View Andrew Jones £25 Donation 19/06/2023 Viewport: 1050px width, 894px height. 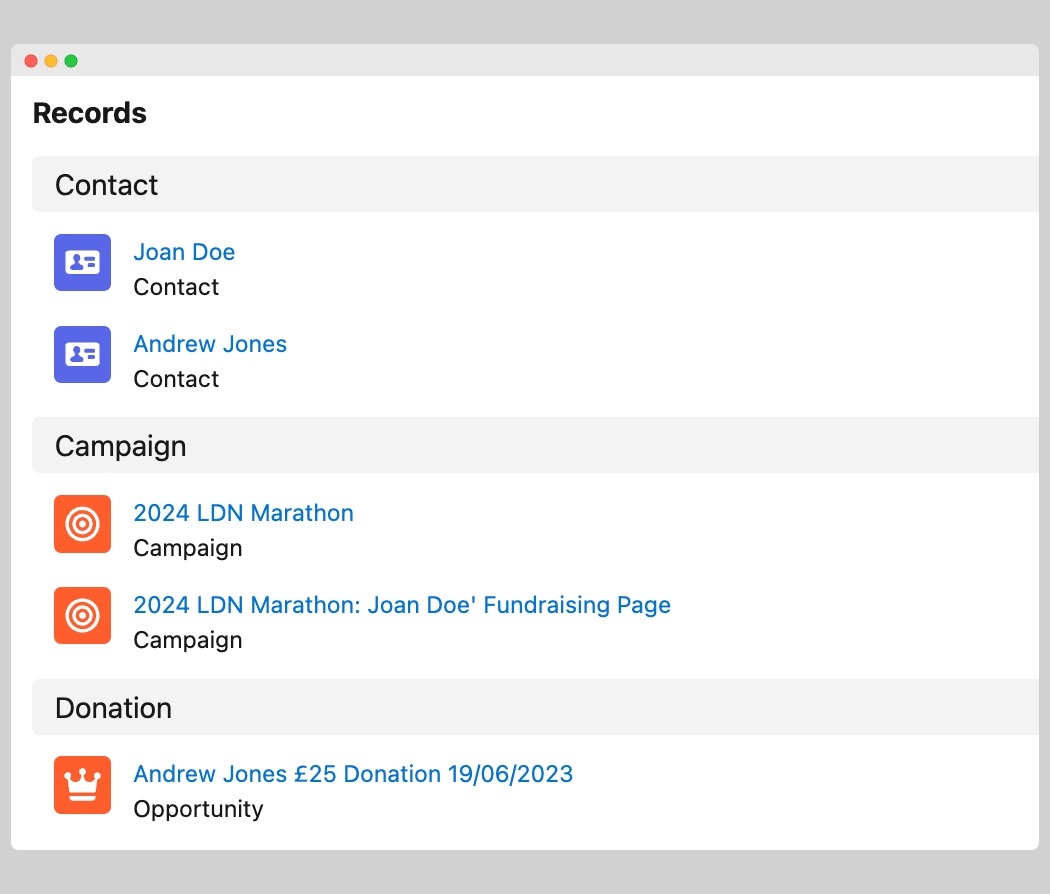tap(353, 774)
